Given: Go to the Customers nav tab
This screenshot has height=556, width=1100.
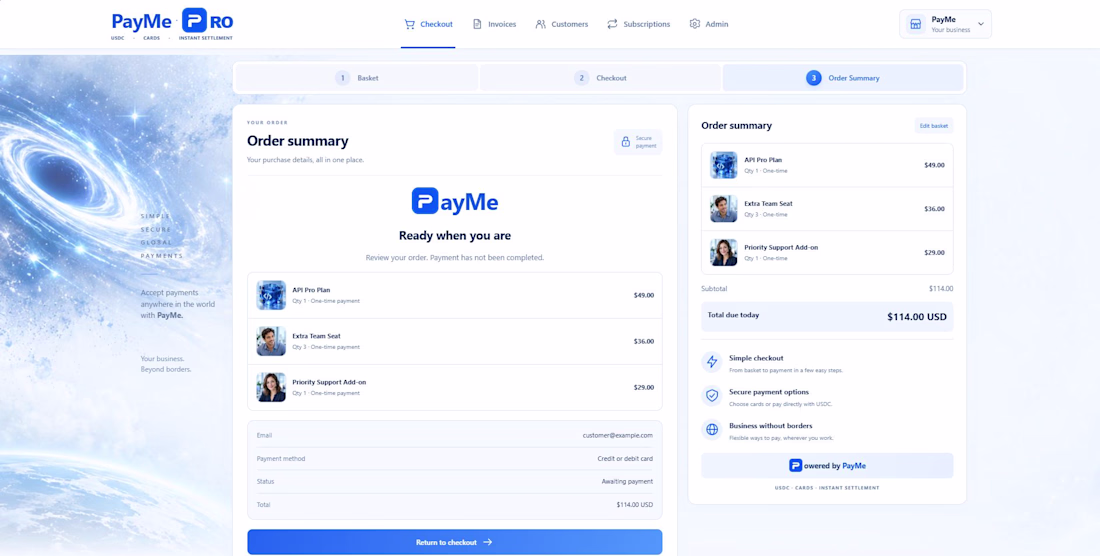Looking at the screenshot, I should click(561, 24).
